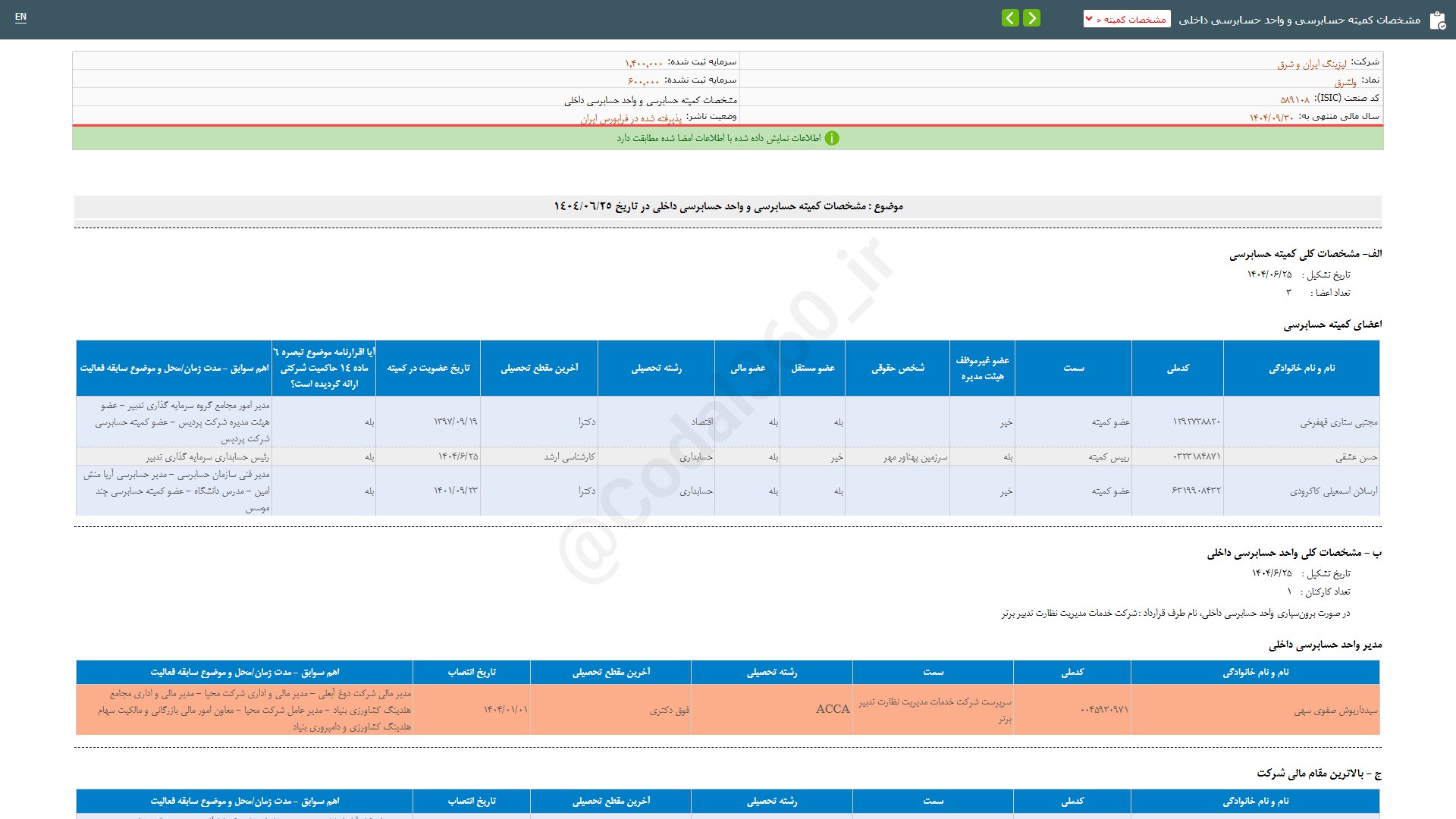Click the ISIC industry code value
Image resolution: width=1456 pixels, height=819 pixels.
click(x=1294, y=99)
